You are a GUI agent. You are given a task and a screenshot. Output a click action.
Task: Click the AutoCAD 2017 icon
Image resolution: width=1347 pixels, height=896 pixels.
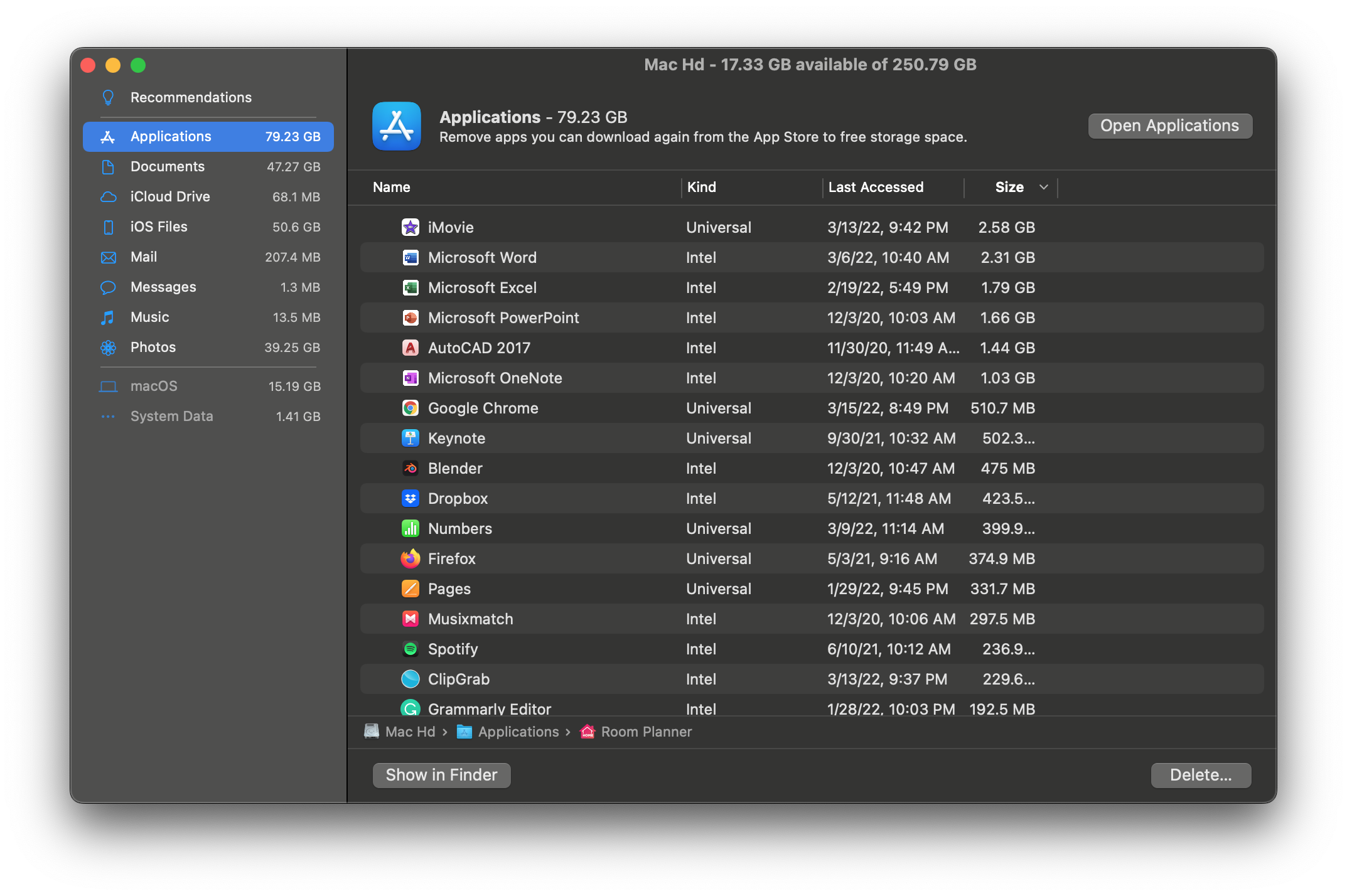point(410,348)
